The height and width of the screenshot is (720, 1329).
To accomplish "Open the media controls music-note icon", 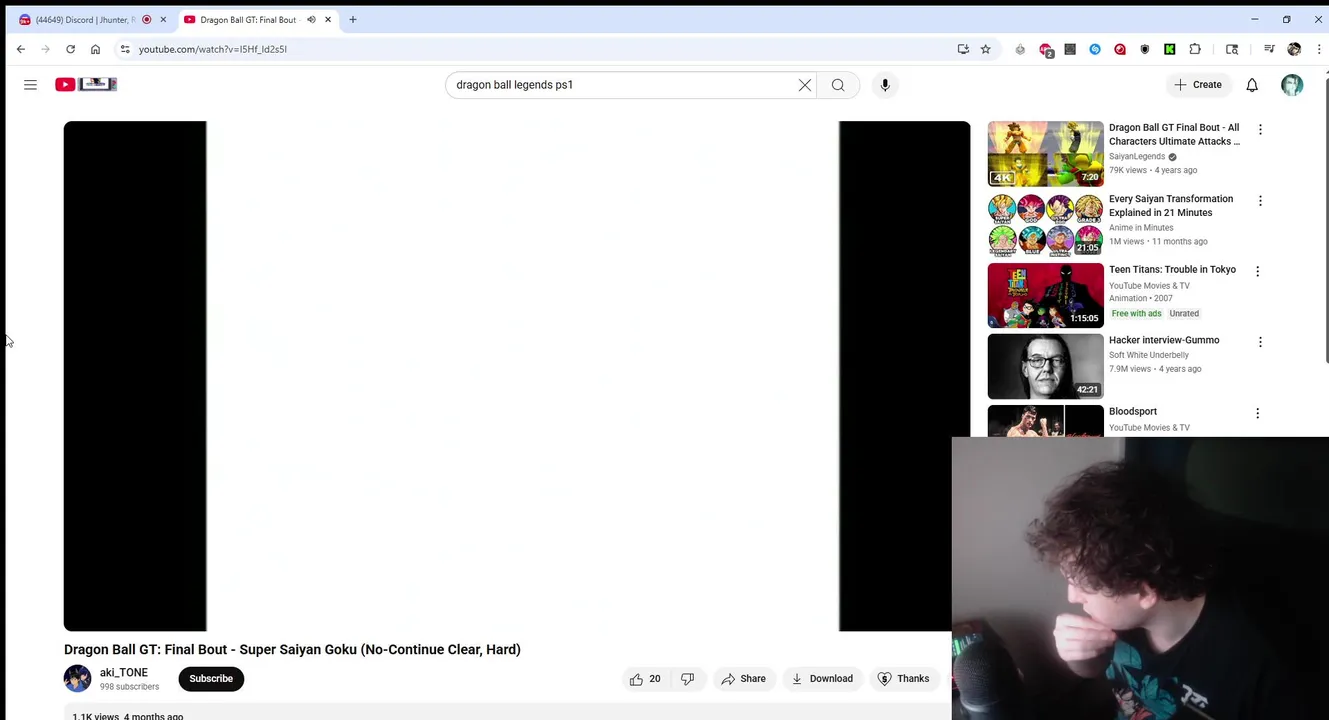I will pyautogui.click(x=1269, y=49).
